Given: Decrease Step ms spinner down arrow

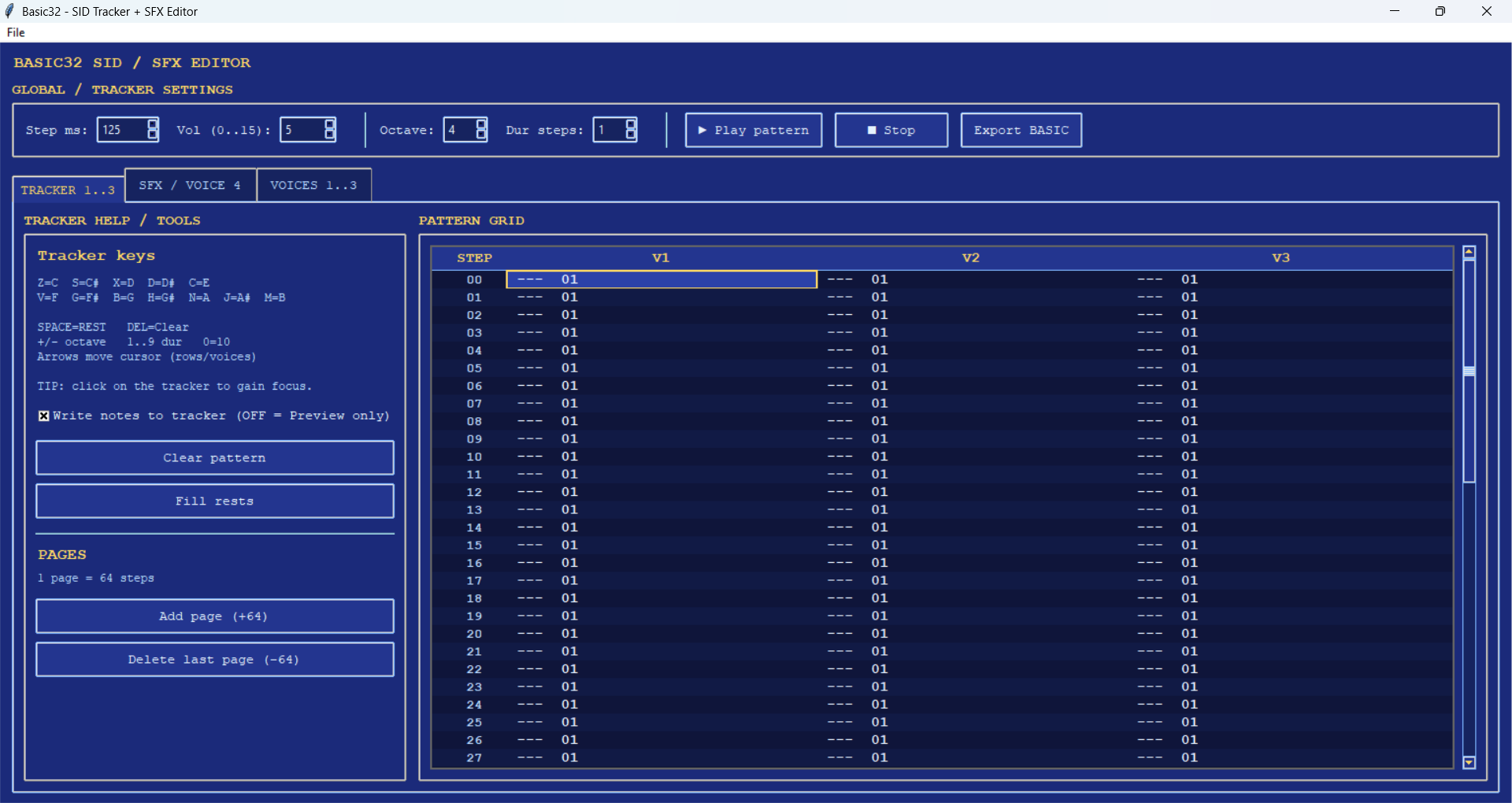Looking at the screenshot, I should (153, 135).
